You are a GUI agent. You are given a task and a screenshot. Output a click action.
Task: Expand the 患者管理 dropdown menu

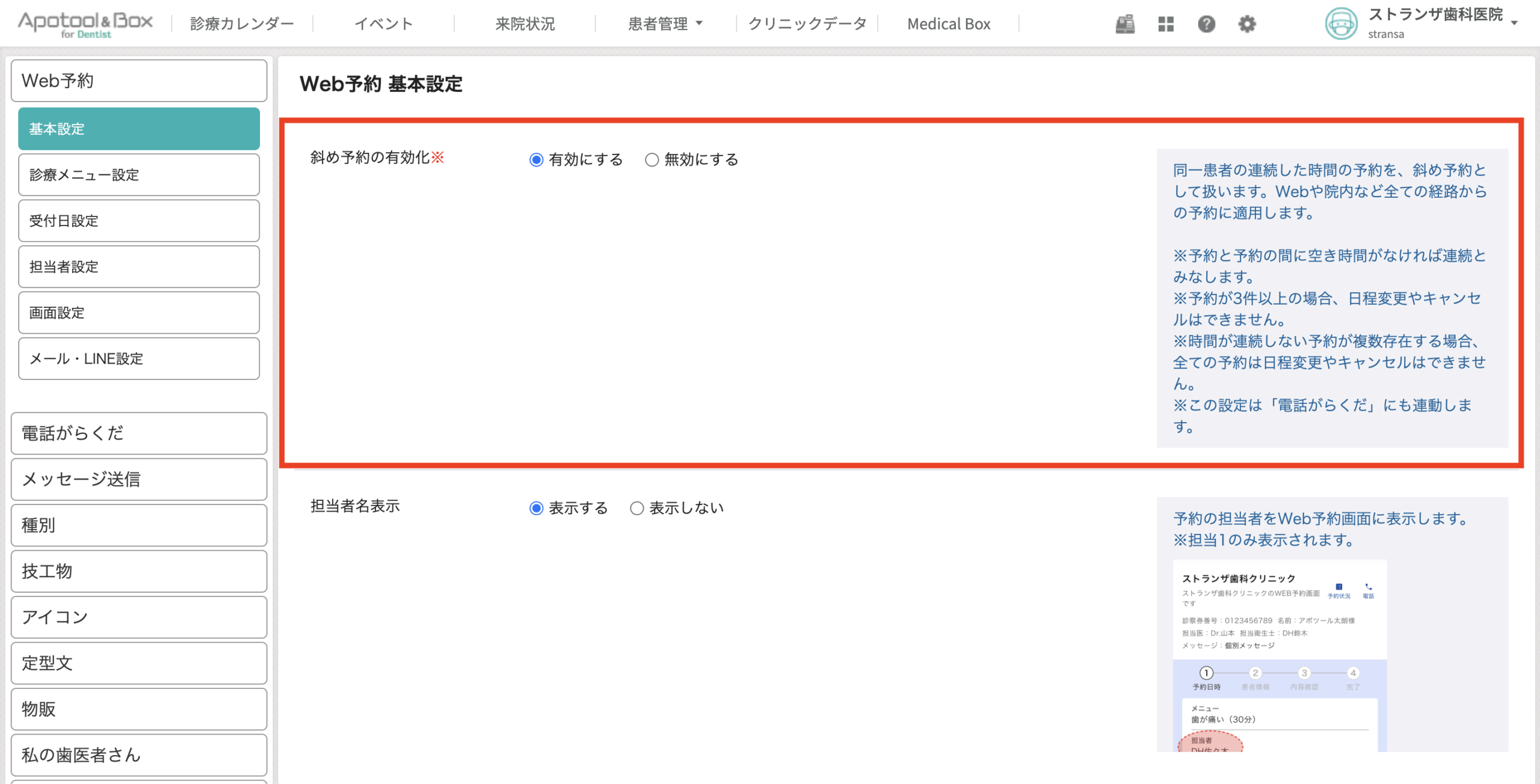[665, 24]
